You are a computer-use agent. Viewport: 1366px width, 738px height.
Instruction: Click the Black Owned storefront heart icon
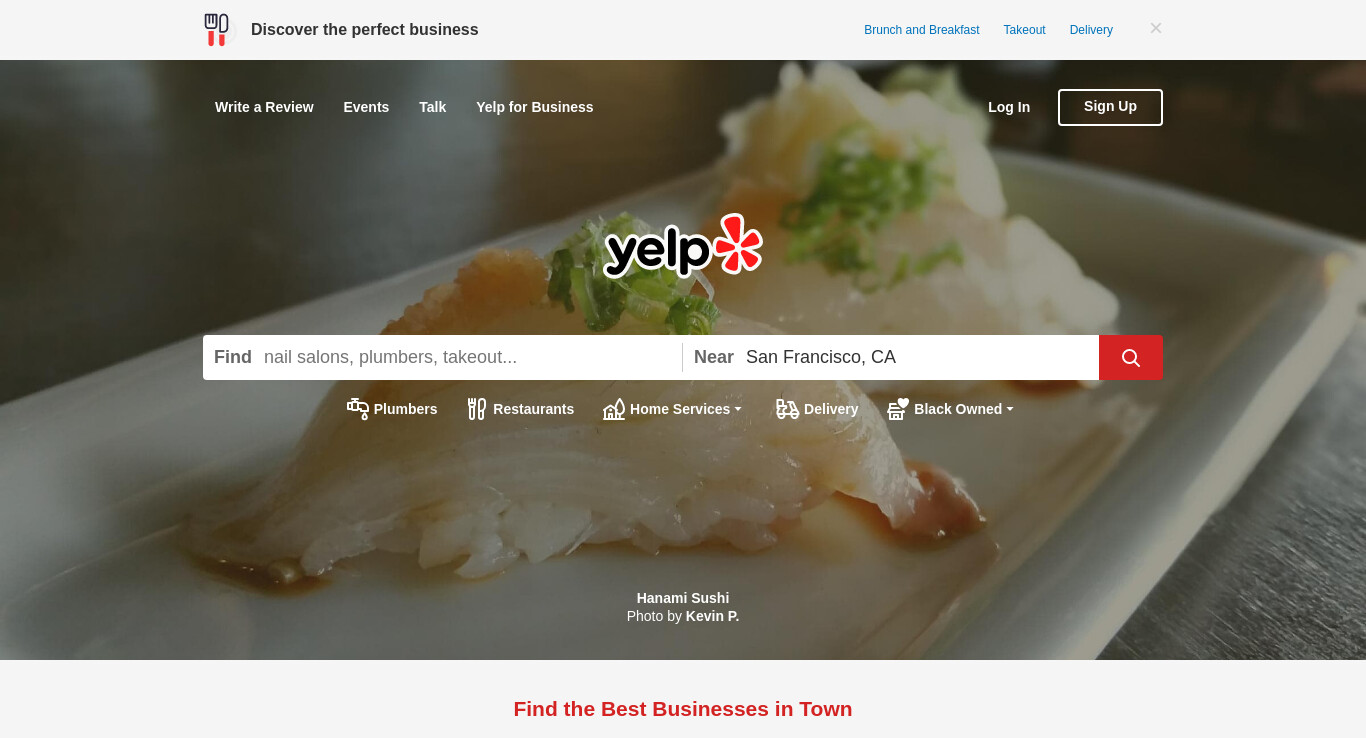click(898, 409)
